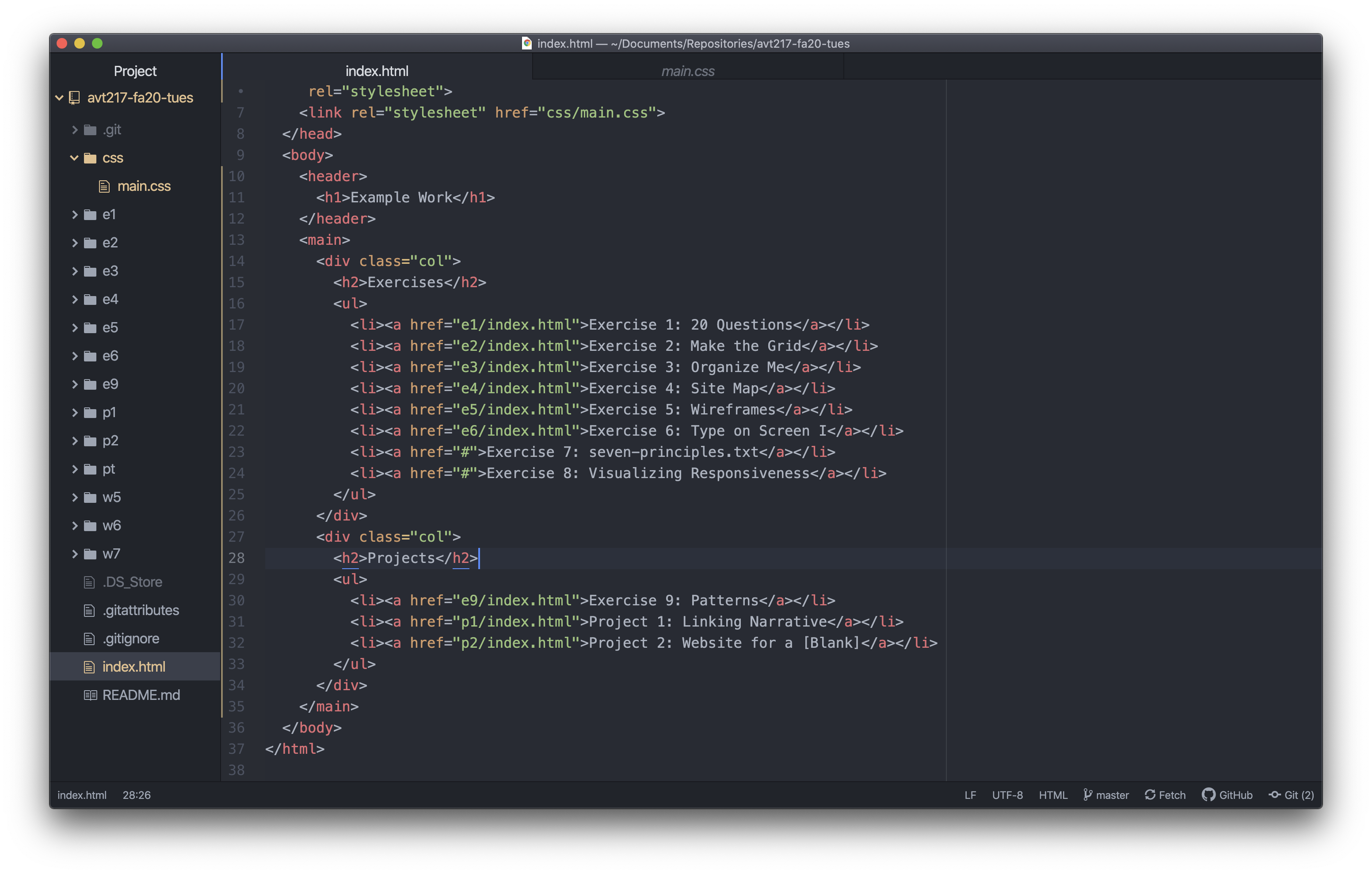Viewport: 1372px width, 874px height.
Task: Select the w5 folder label
Action: 111,498
